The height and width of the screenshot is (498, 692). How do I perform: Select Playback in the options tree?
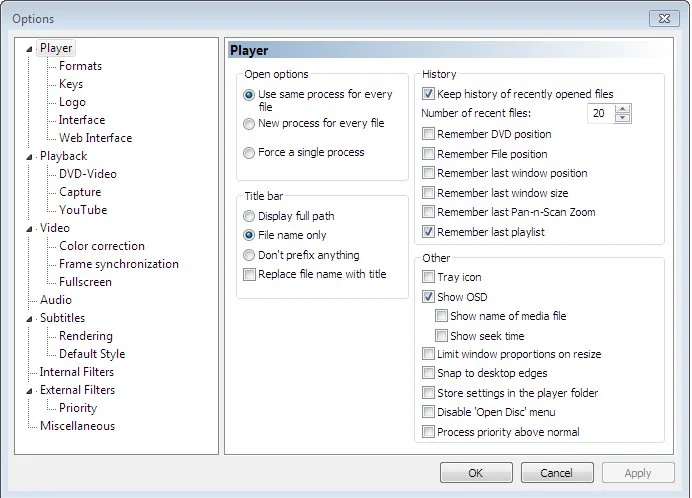63,156
